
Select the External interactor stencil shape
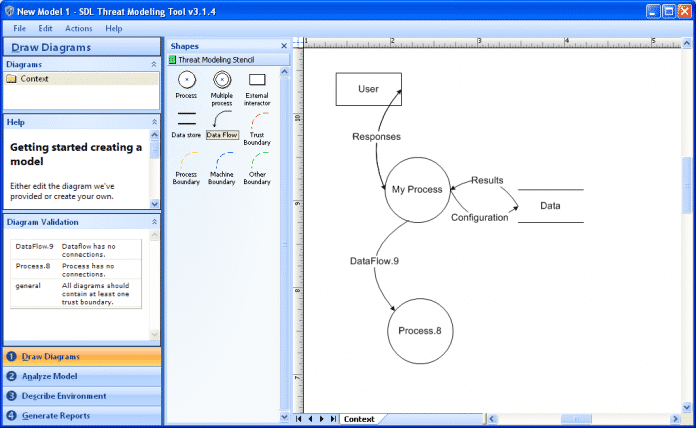tap(257, 88)
